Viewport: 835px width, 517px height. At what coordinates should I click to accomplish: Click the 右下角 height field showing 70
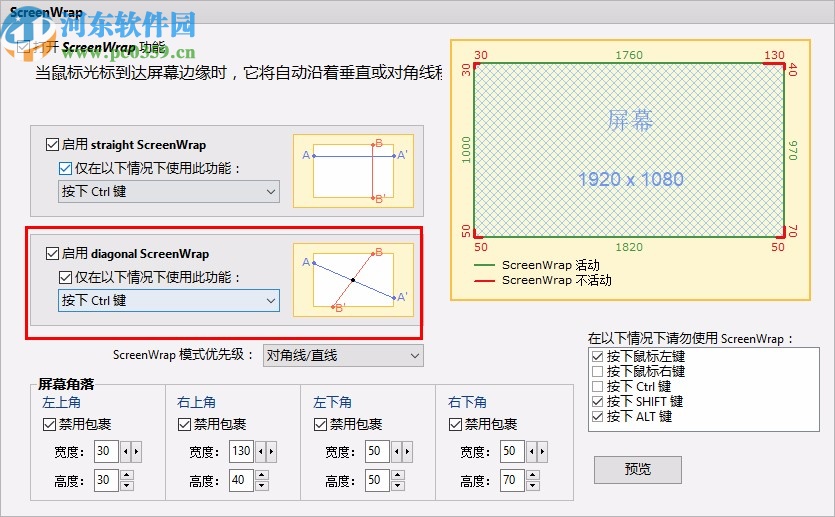pyautogui.click(x=512, y=480)
